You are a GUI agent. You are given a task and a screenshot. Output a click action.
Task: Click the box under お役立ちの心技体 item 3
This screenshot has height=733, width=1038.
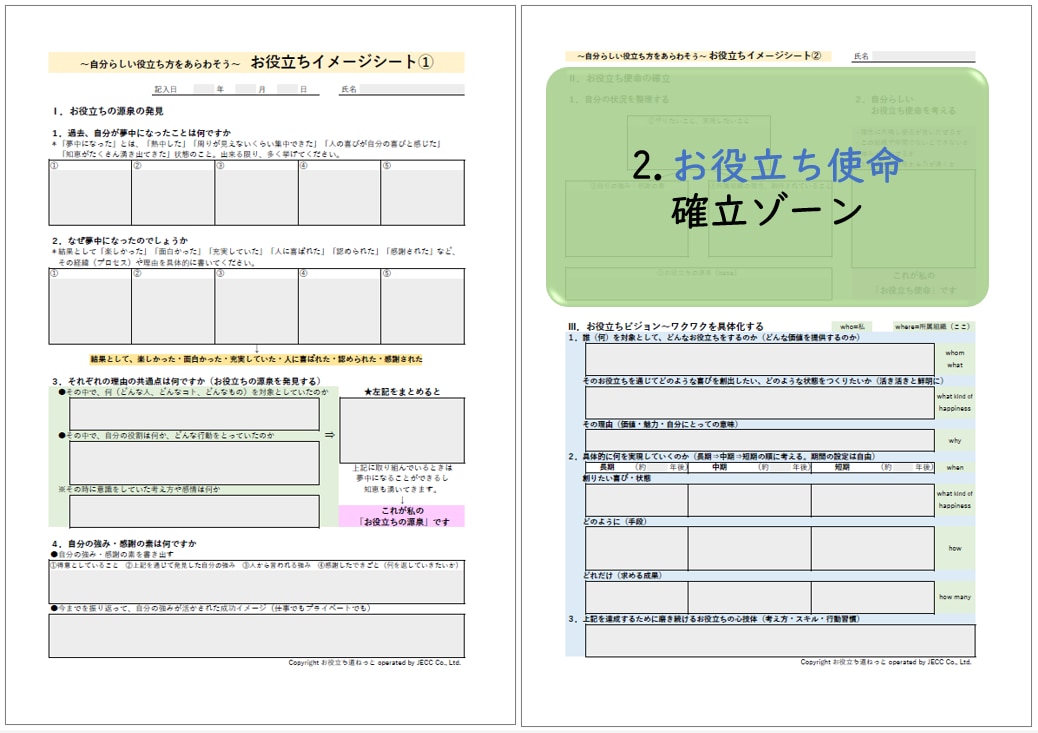point(780,640)
